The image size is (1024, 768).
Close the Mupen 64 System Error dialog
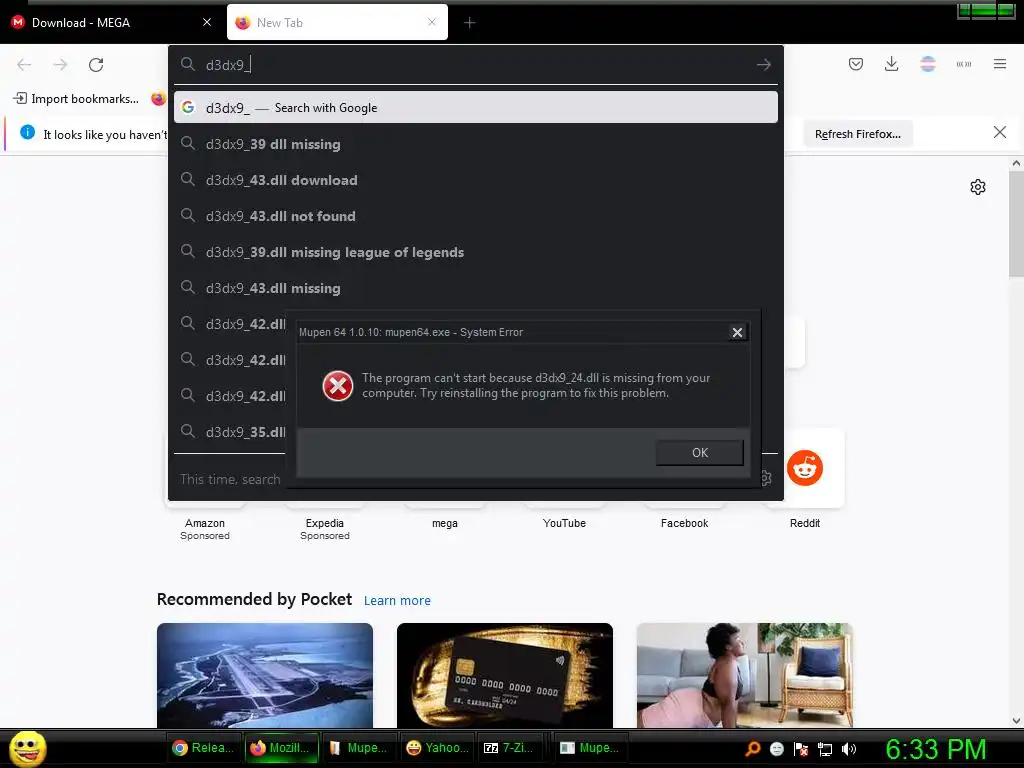tap(737, 332)
